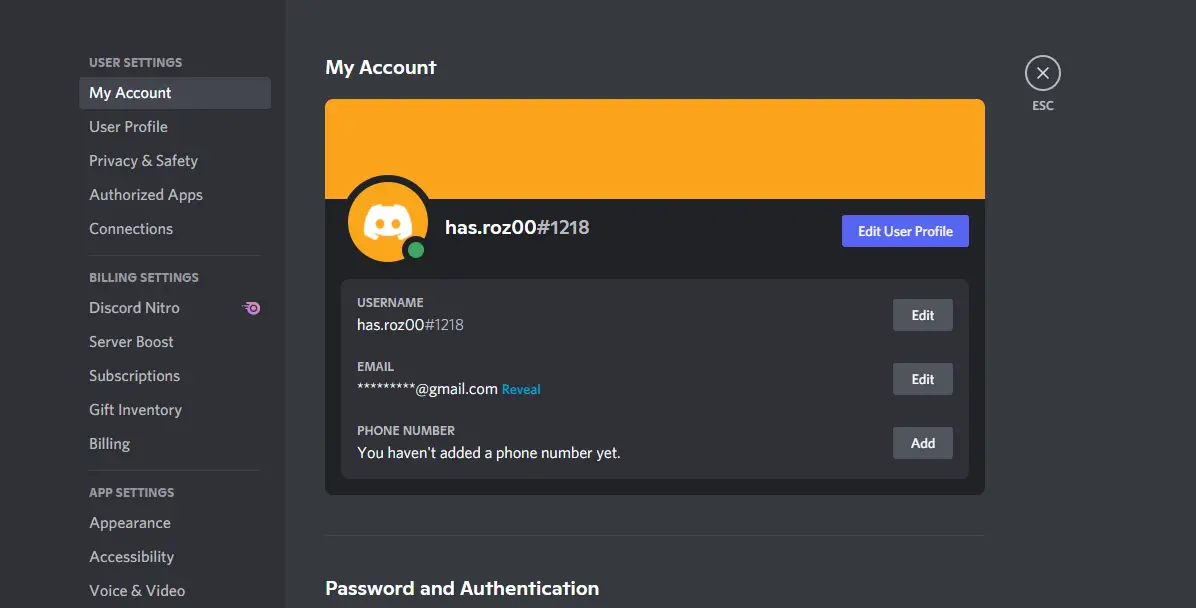Click the USER SETTINGS section label
Image resolution: width=1196 pixels, height=608 pixels.
[x=136, y=63]
